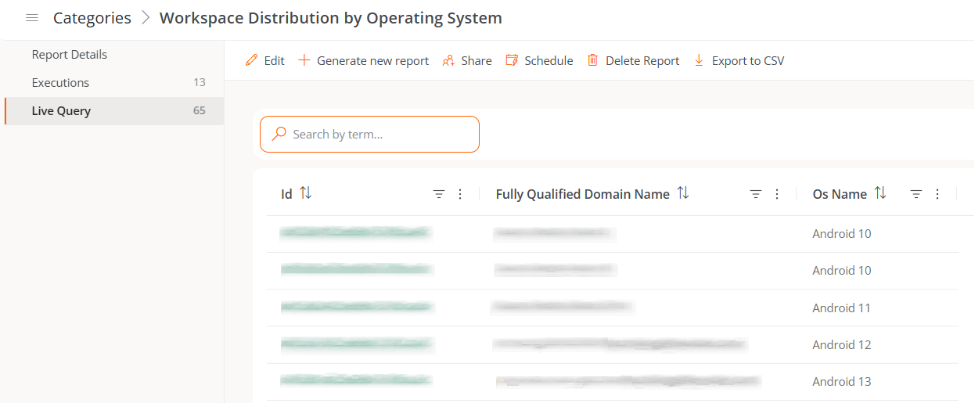Viewport: 974px width, 403px height.
Task: Select the Live Query tab
Action: [61, 111]
